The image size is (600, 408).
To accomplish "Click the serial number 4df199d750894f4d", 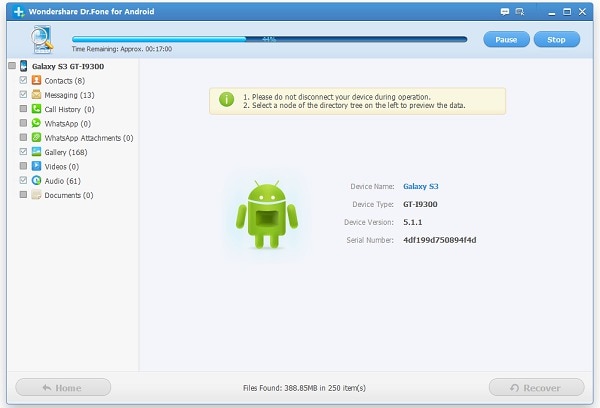I will [440, 240].
